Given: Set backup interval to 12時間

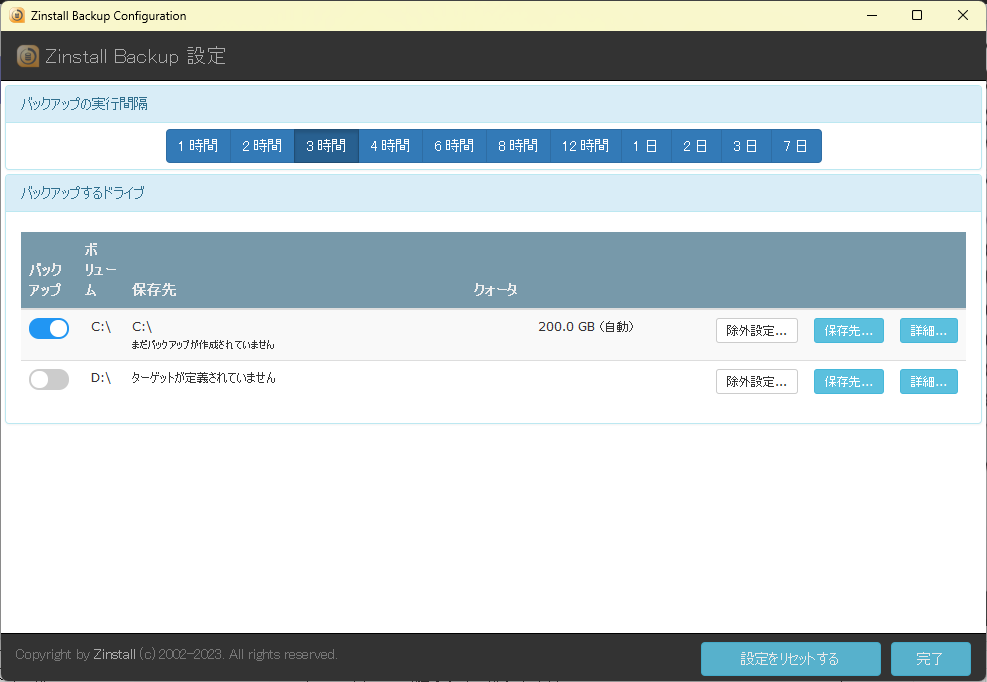Looking at the screenshot, I should [x=585, y=146].
